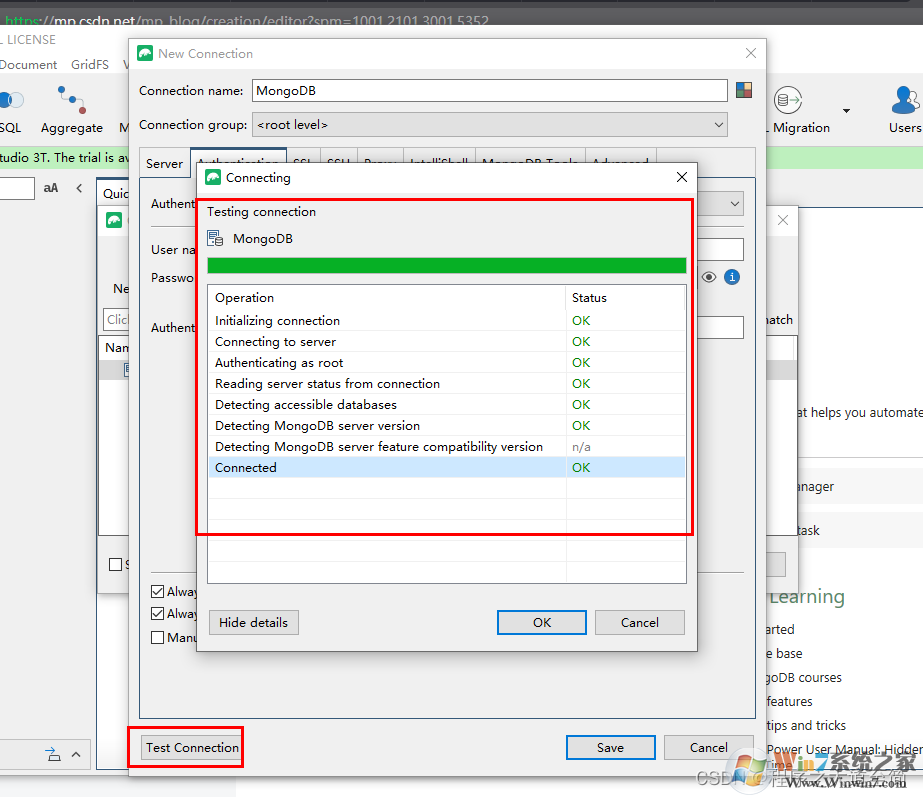
Task: Click the search input field at left
Action: [16, 188]
